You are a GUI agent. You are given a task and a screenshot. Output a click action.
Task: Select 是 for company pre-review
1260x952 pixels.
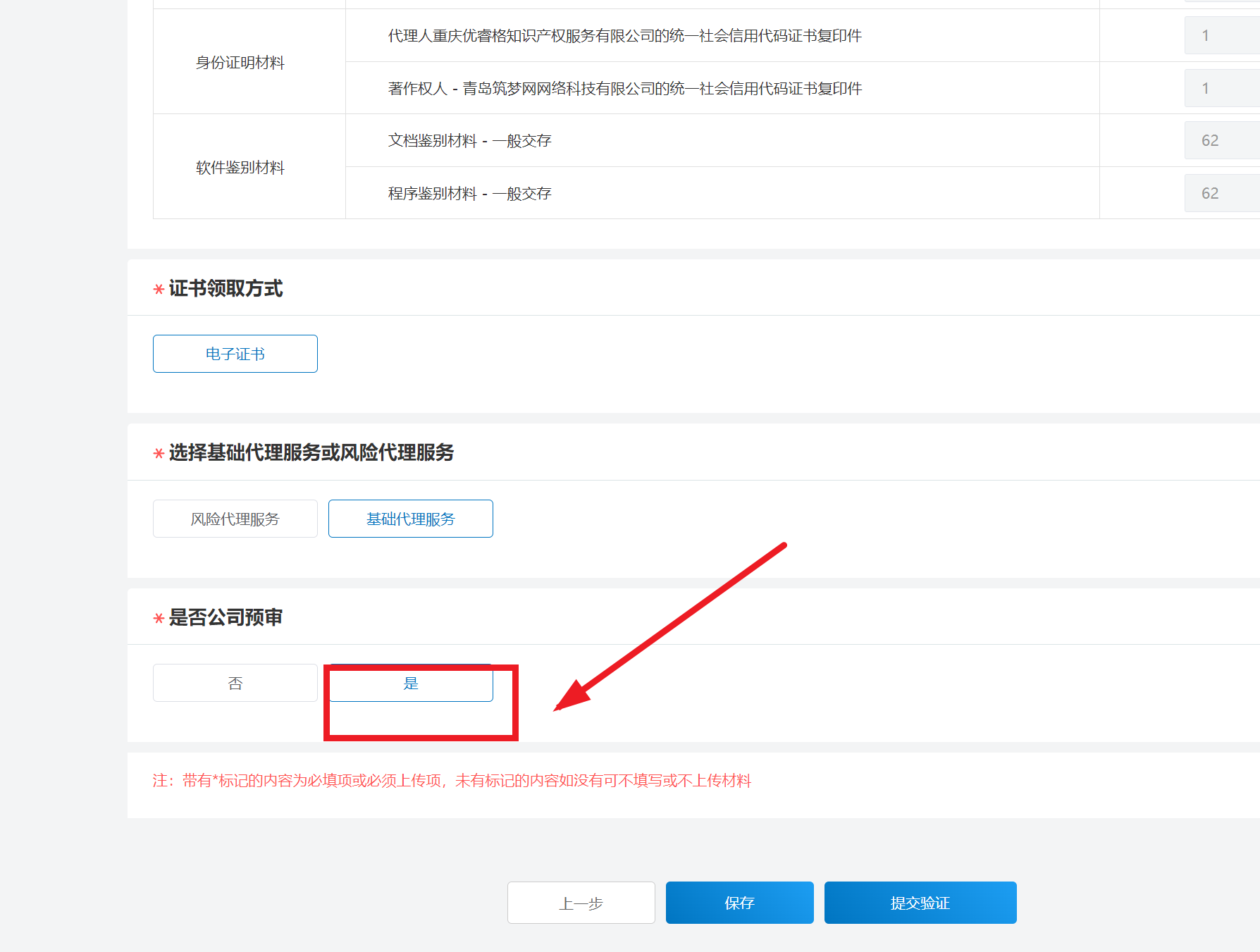pyautogui.click(x=410, y=682)
